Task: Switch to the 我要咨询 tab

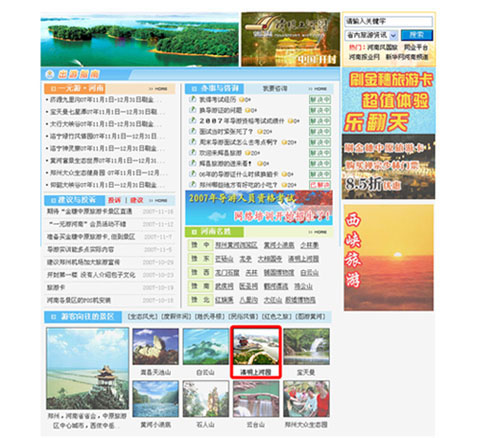Action: 275,89
